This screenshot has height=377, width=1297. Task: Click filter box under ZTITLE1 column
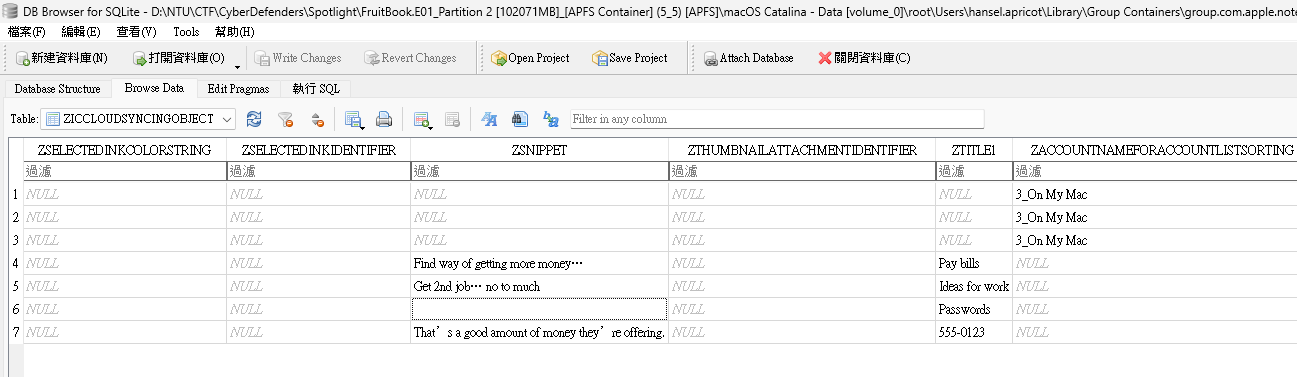[x=974, y=171]
